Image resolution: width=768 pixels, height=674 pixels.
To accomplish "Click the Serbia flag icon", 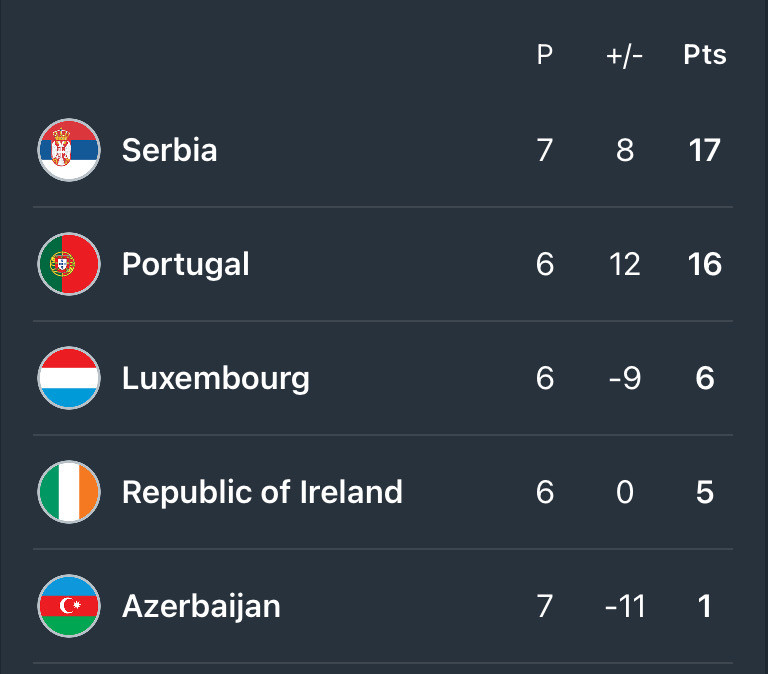I will tap(69, 150).
